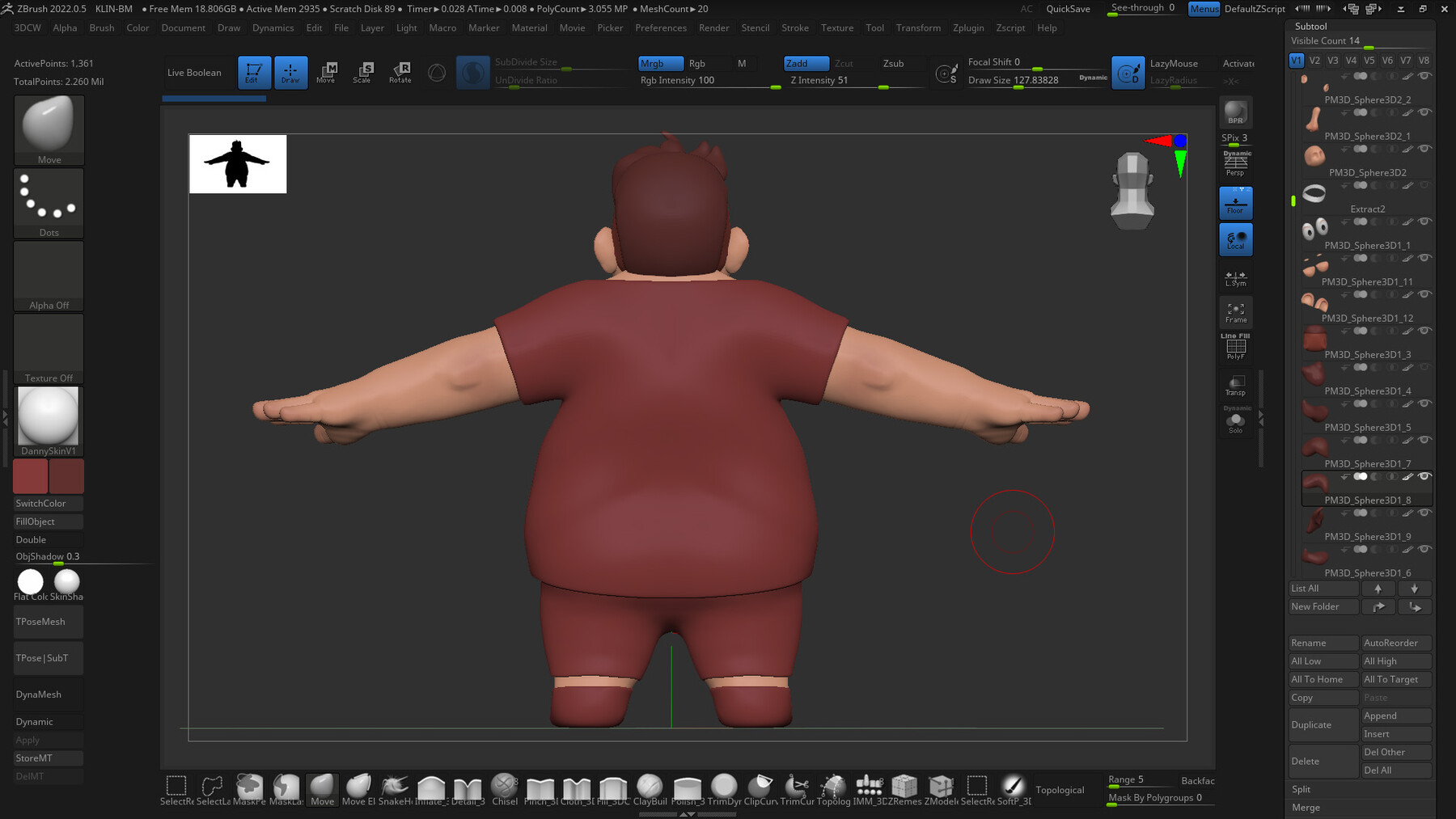Pick the TrimDynamic brush
1456x819 pixels.
click(724, 789)
